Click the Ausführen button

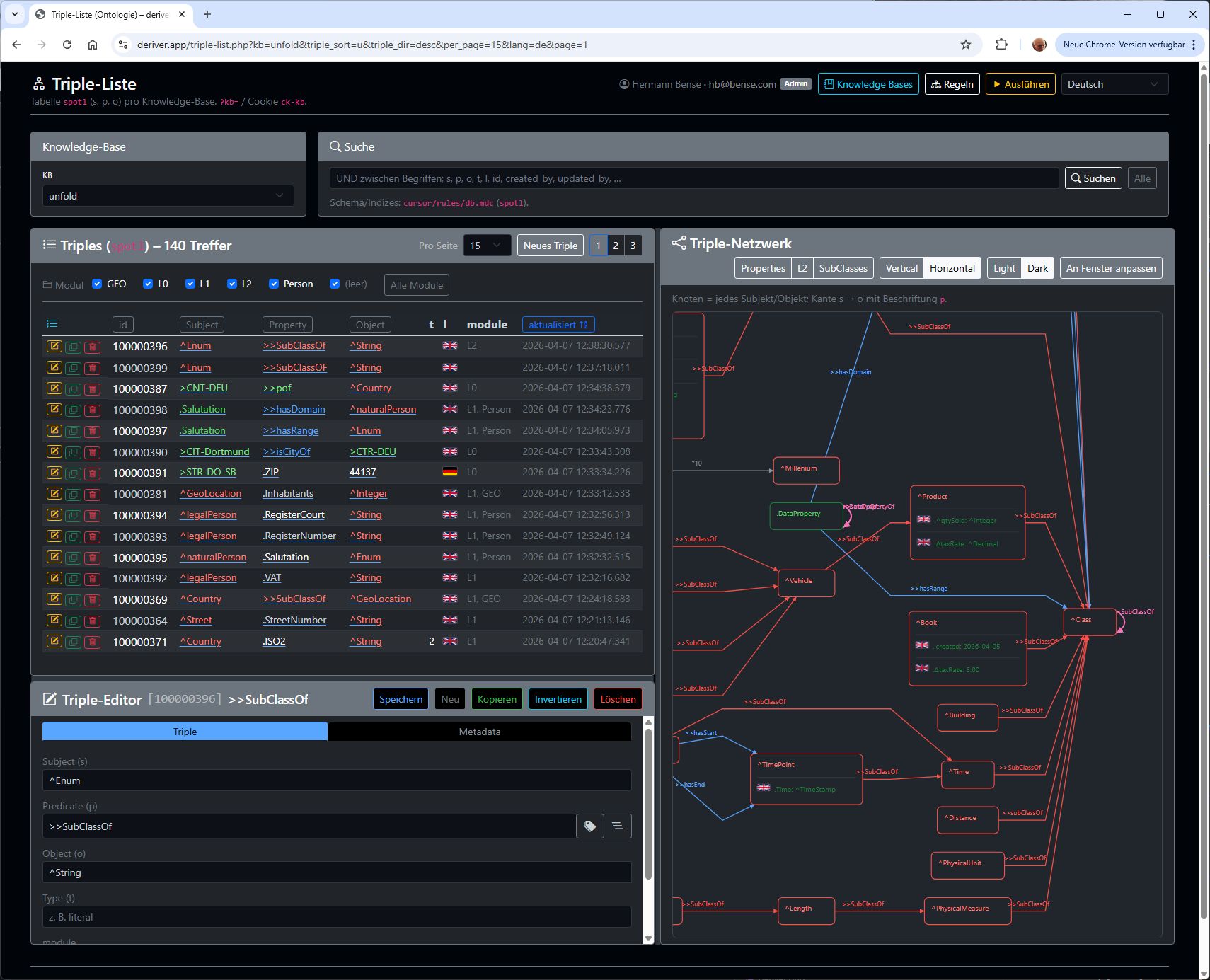pos(1020,84)
